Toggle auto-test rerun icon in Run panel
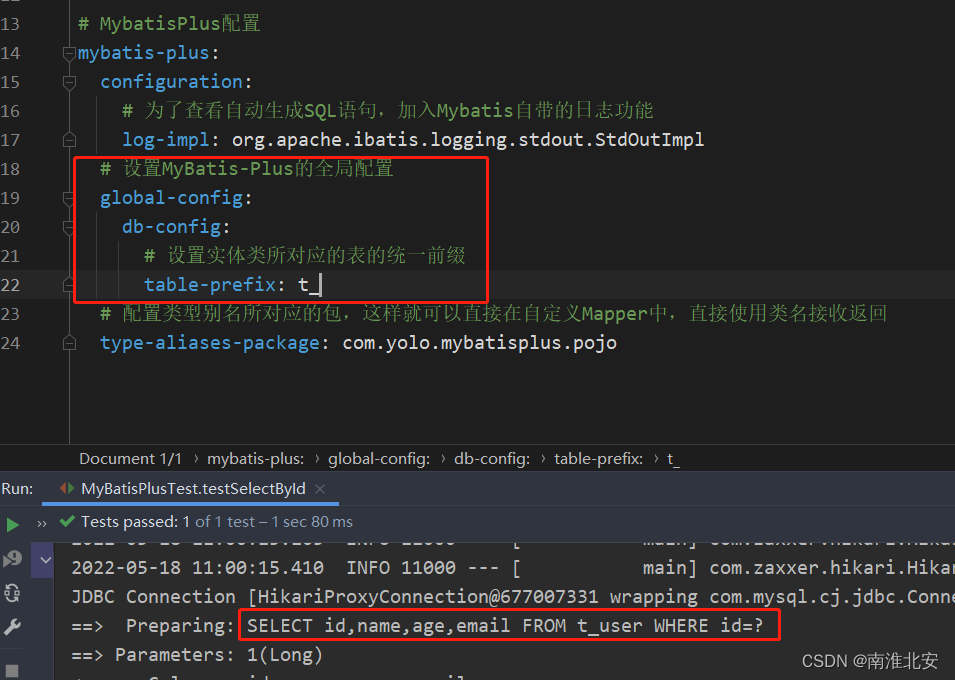 point(12,593)
